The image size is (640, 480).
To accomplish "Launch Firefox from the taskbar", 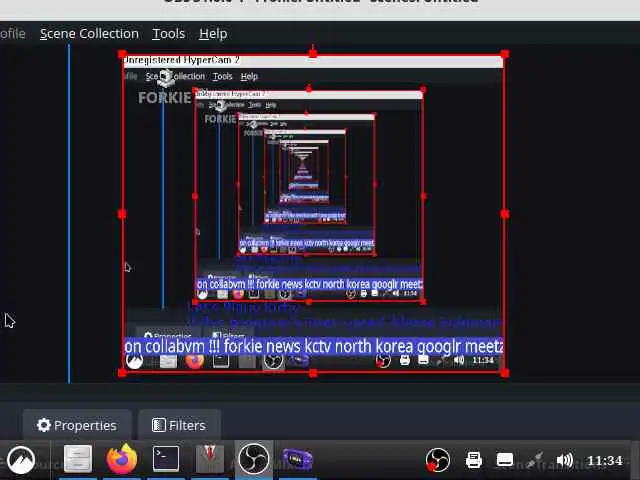I will pos(122,459).
